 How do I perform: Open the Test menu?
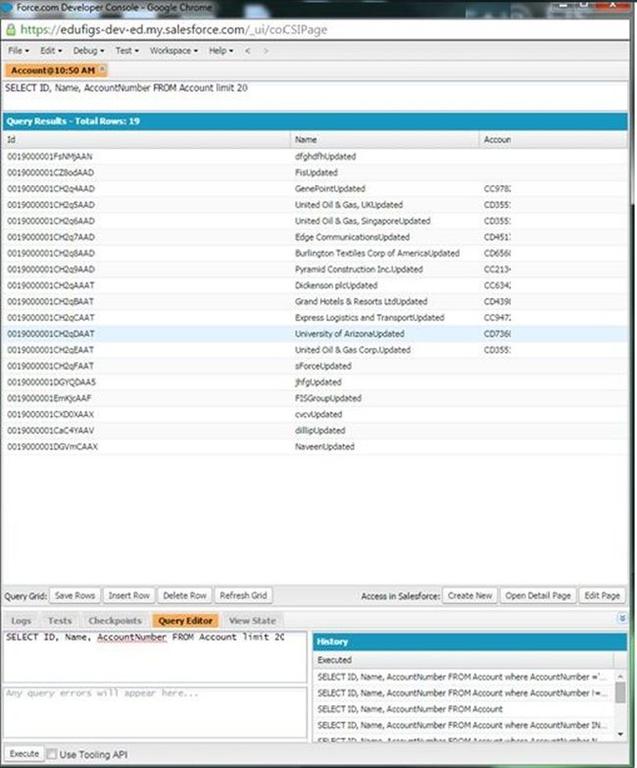point(127,50)
